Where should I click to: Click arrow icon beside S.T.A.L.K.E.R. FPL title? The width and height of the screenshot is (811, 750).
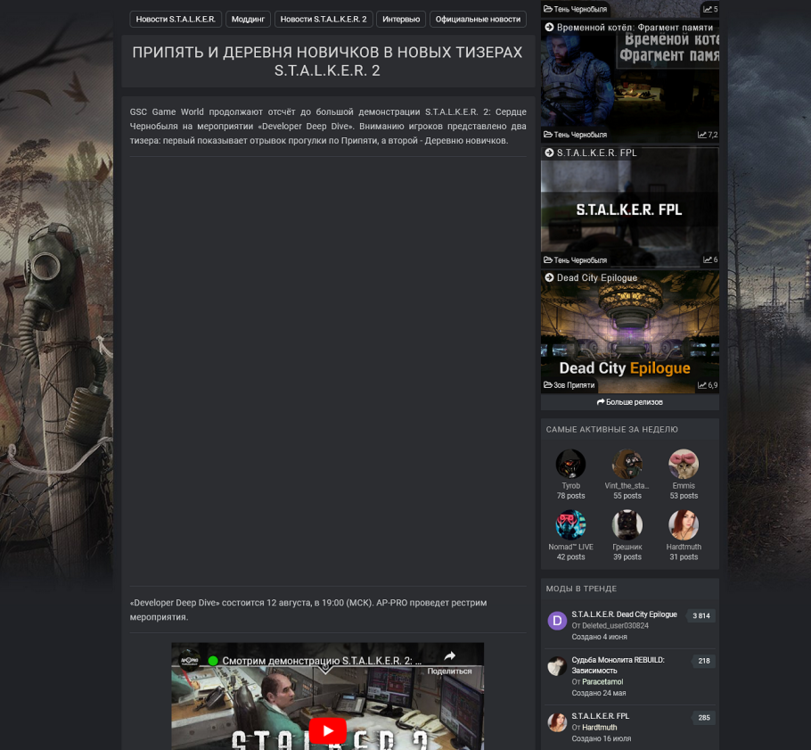point(549,153)
